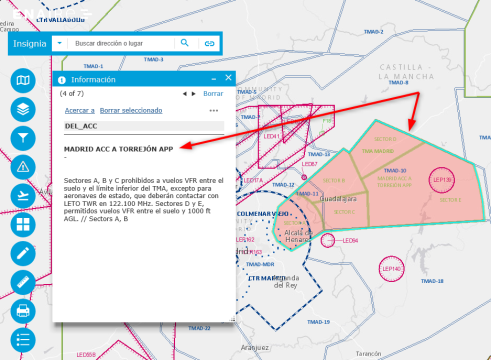Screen dimensions: 492x361
Task: Click the search magnifier button
Action: point(184,43)
